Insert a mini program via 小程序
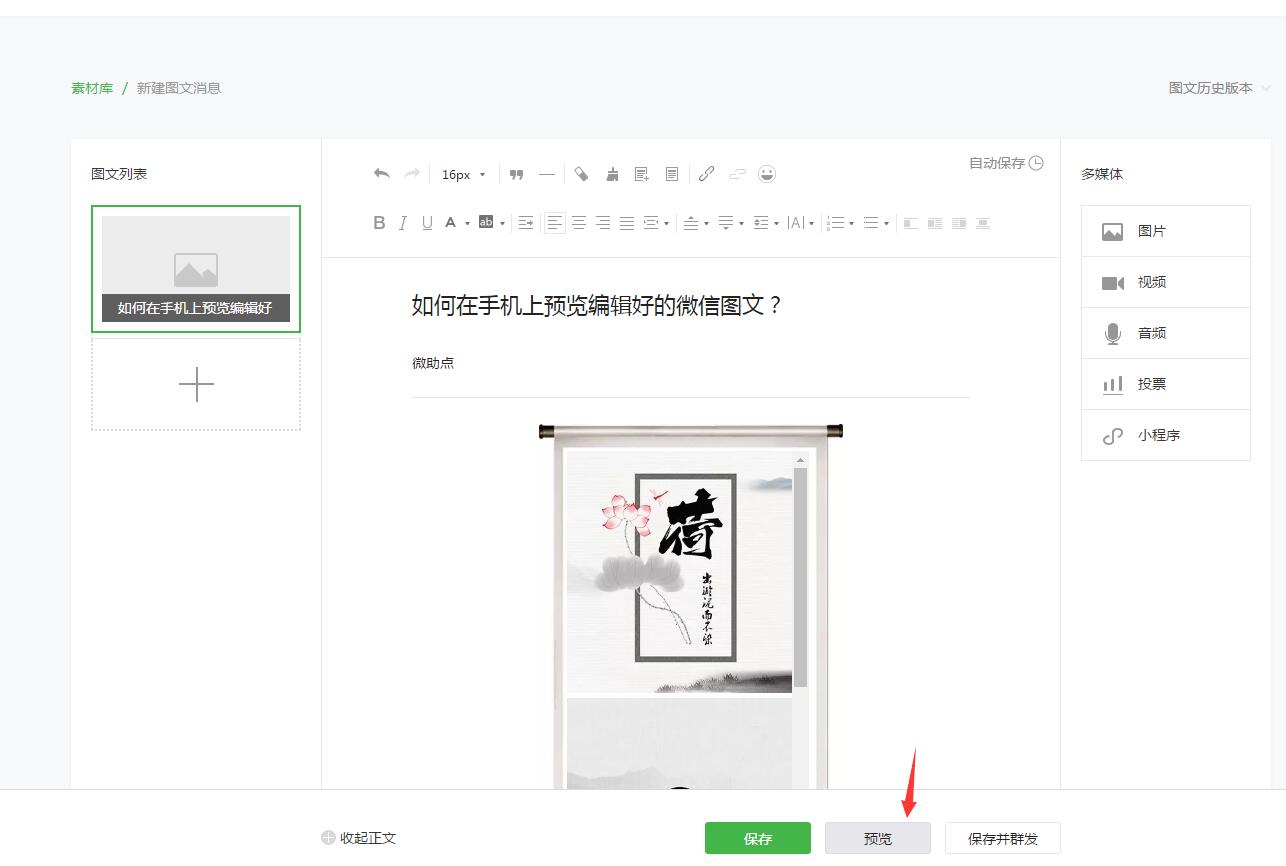The height and width of the screenshot is (866, 1286). click(1166, 435)
